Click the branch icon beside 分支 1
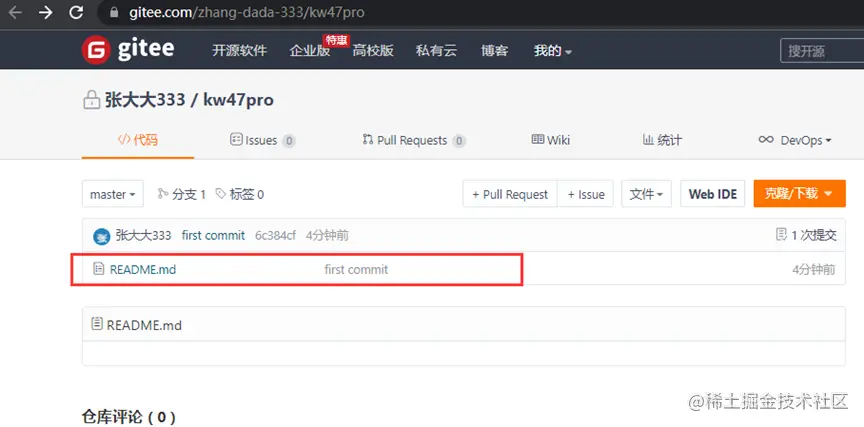864x427 pixels. [x=163, y=194]
